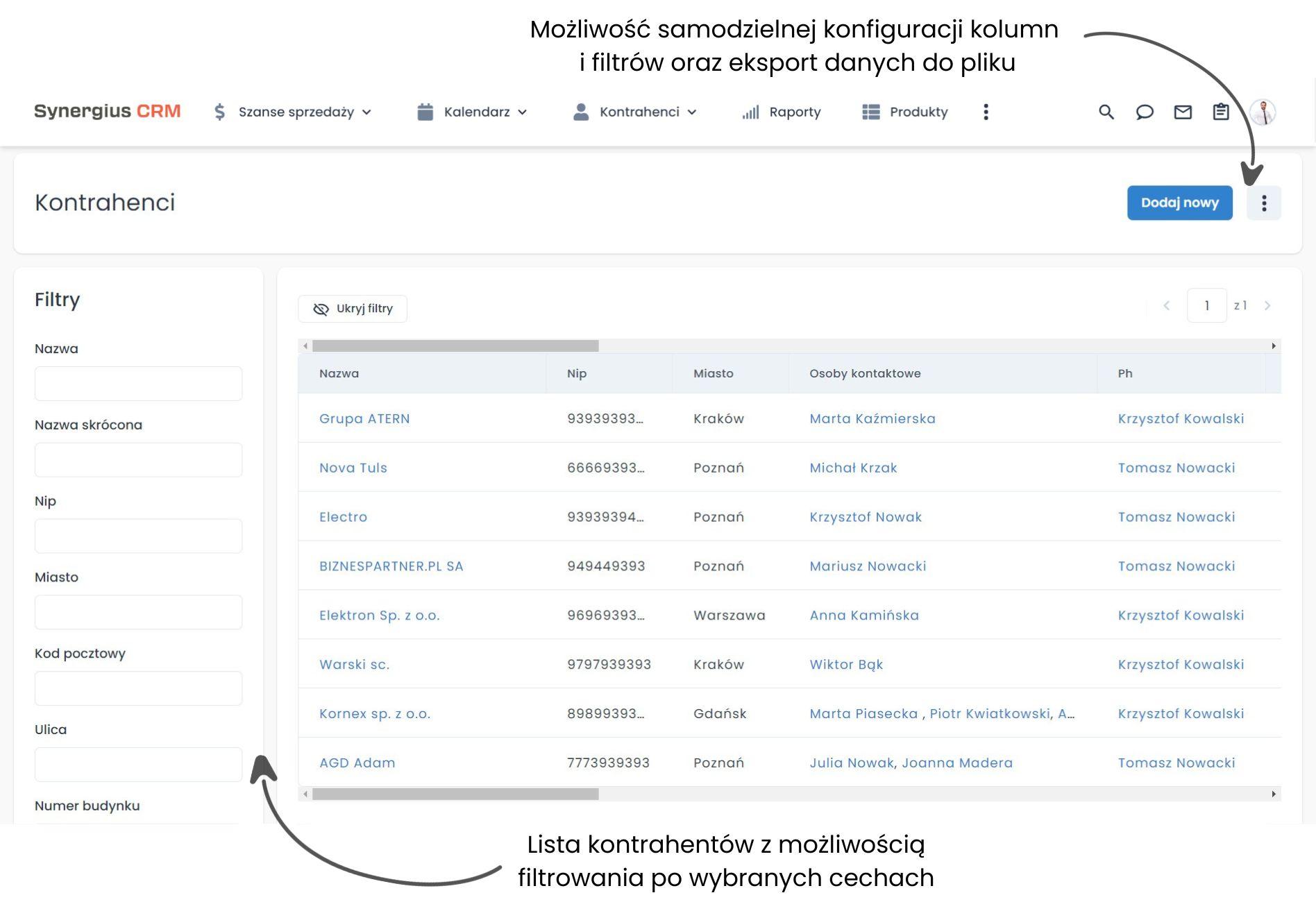The height and width of the screenshot is (902, 1316).
Task: Click the Nazwa filter input field
Action: (x=137, y=383)
